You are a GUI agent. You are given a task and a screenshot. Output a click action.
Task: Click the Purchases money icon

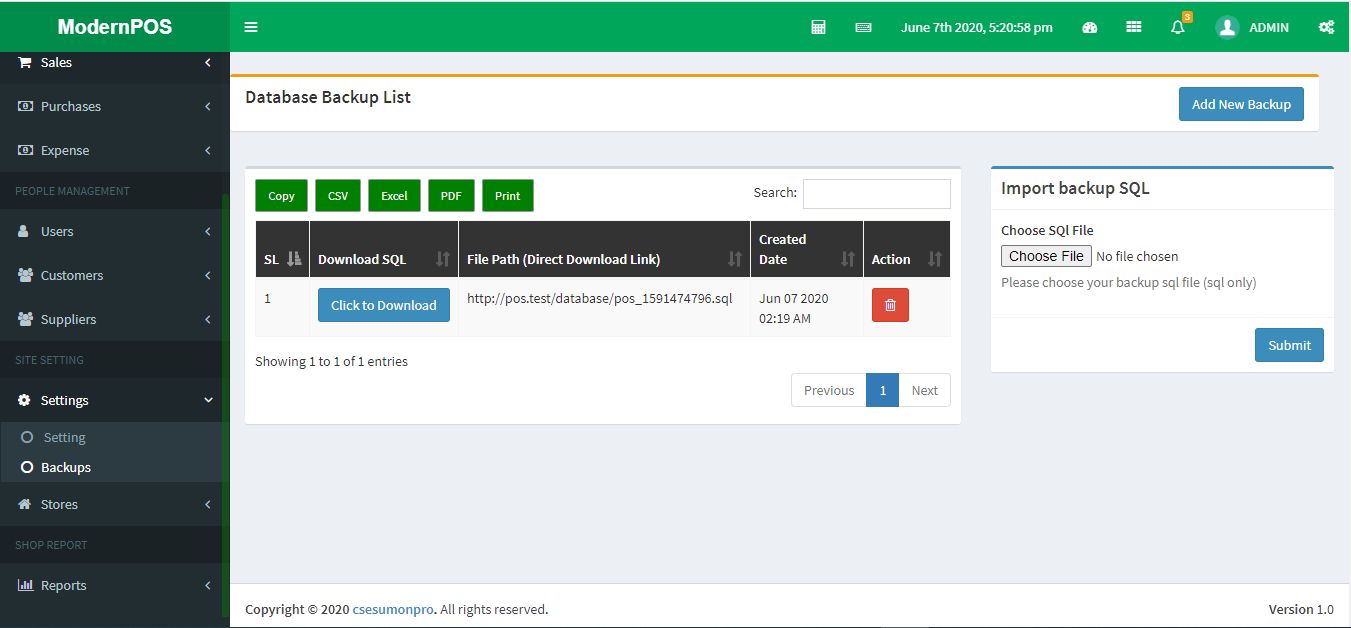25,106
